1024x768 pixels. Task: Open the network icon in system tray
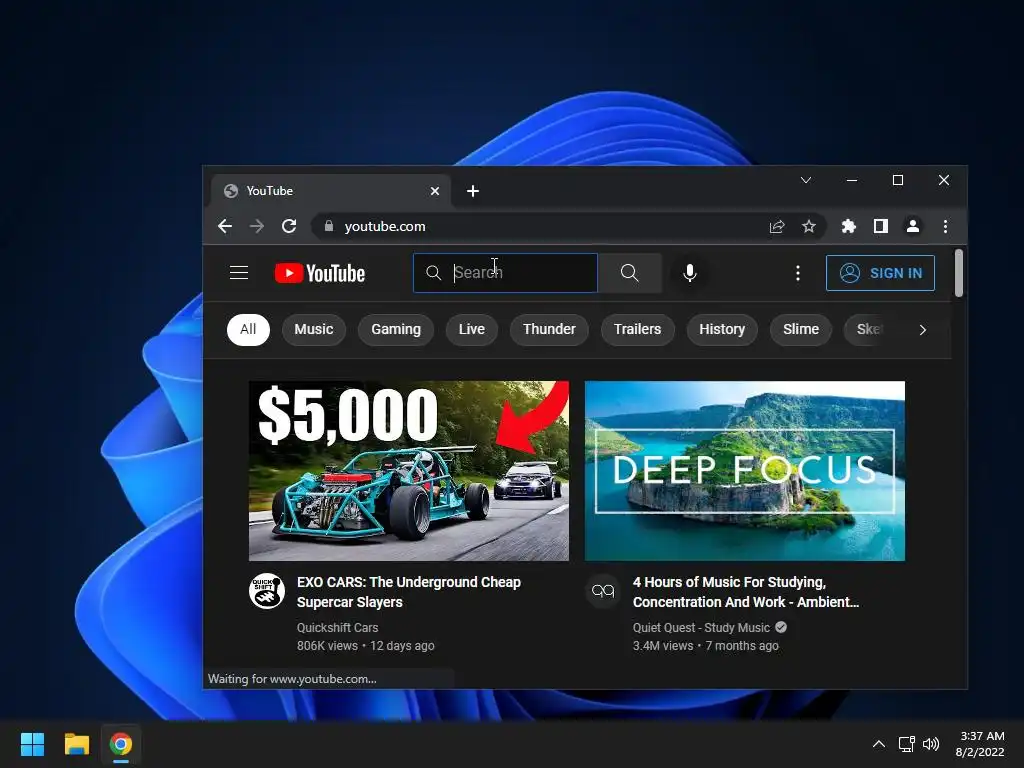point(906,744)
